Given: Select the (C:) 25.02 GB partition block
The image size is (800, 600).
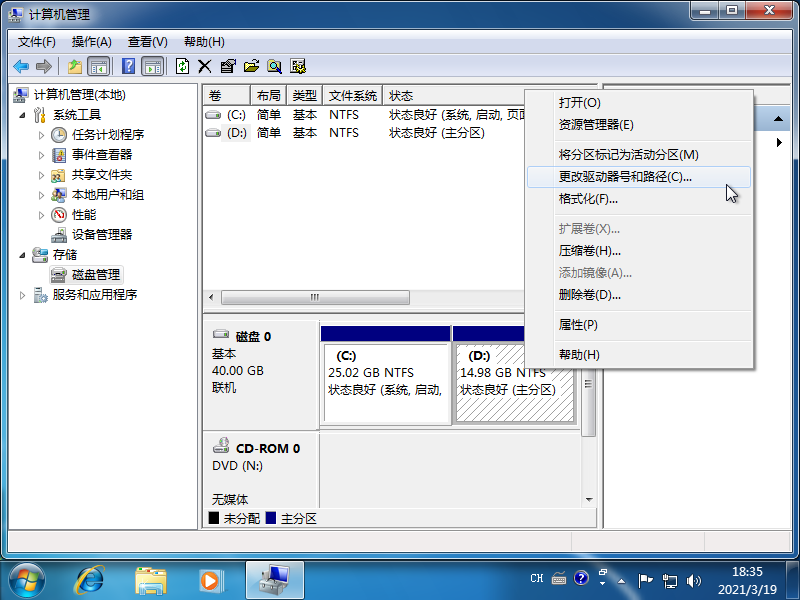Looking at the screenshot, I should click(x=386, y=383).
